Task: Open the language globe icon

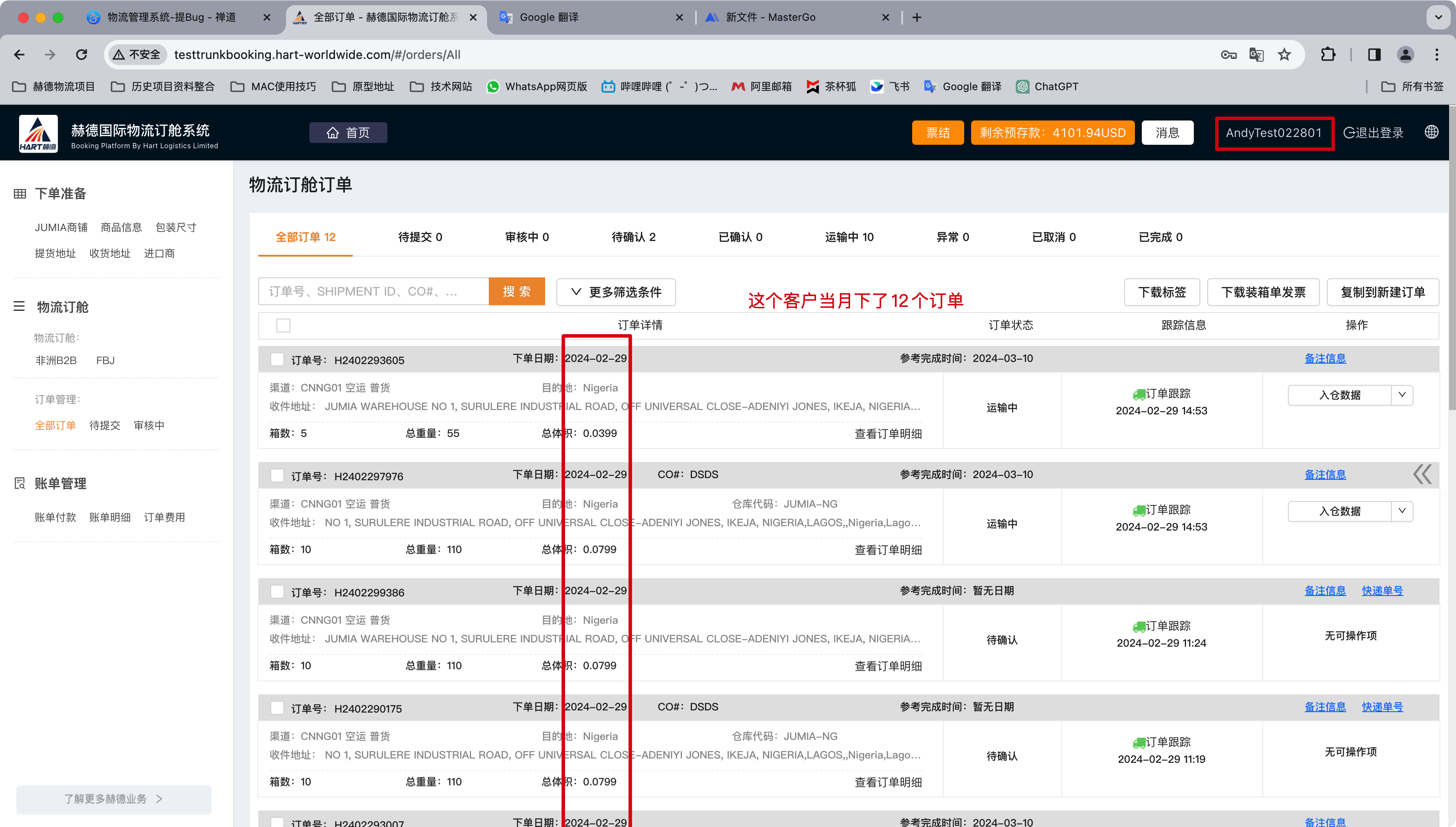Action: (1432, 132)
